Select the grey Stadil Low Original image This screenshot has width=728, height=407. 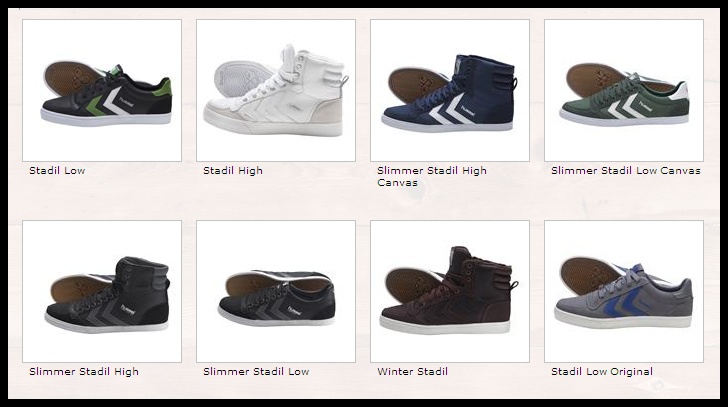624,291
